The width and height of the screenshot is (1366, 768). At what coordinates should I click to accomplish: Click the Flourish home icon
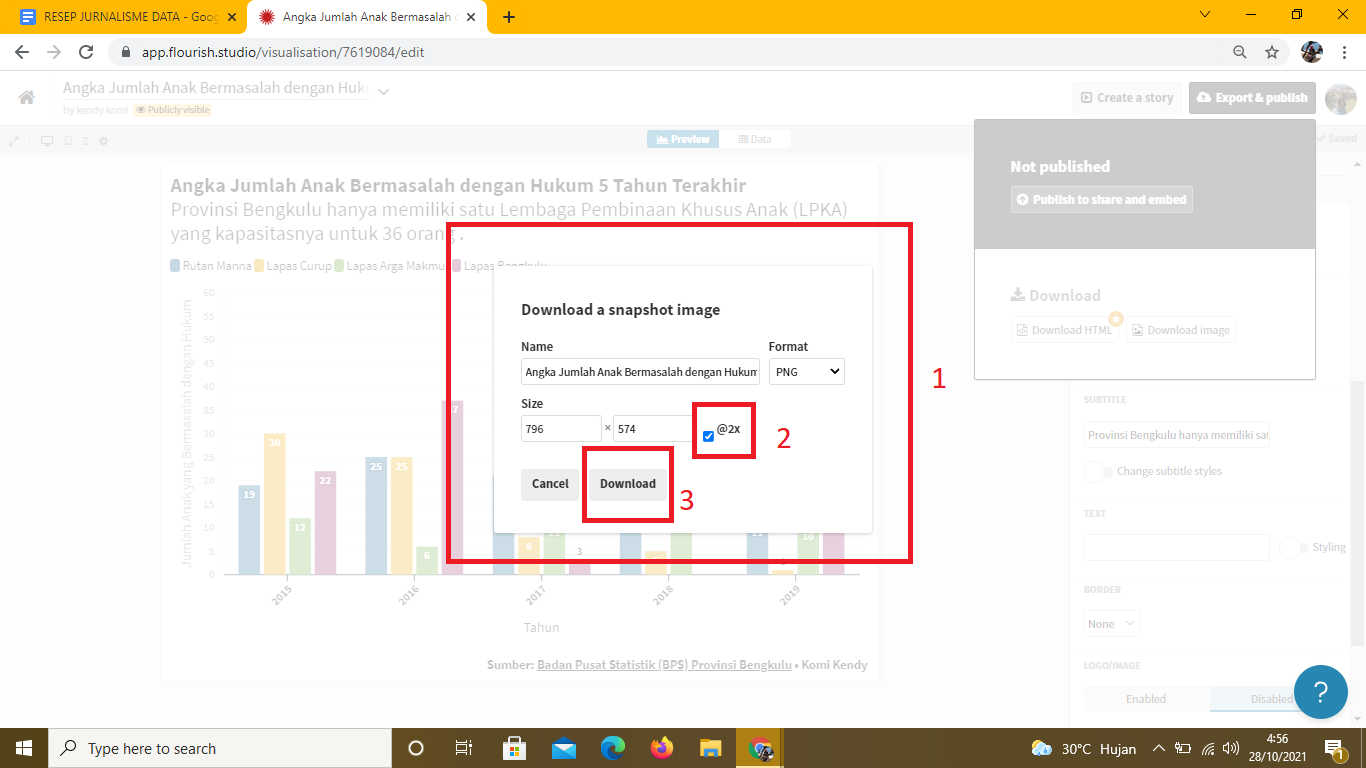point(27,97)
